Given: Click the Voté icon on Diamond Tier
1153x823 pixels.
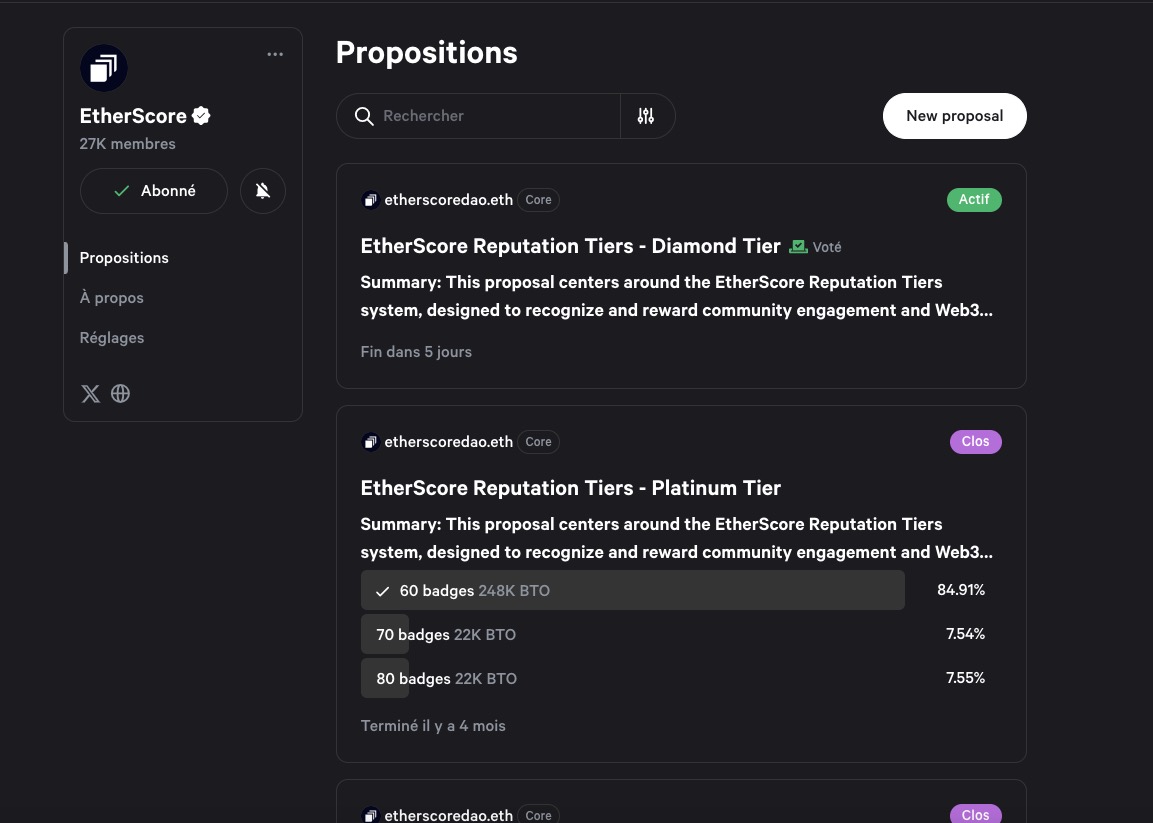Looking at the screenshot, I should pyautogui.click(x=798, y=246).
